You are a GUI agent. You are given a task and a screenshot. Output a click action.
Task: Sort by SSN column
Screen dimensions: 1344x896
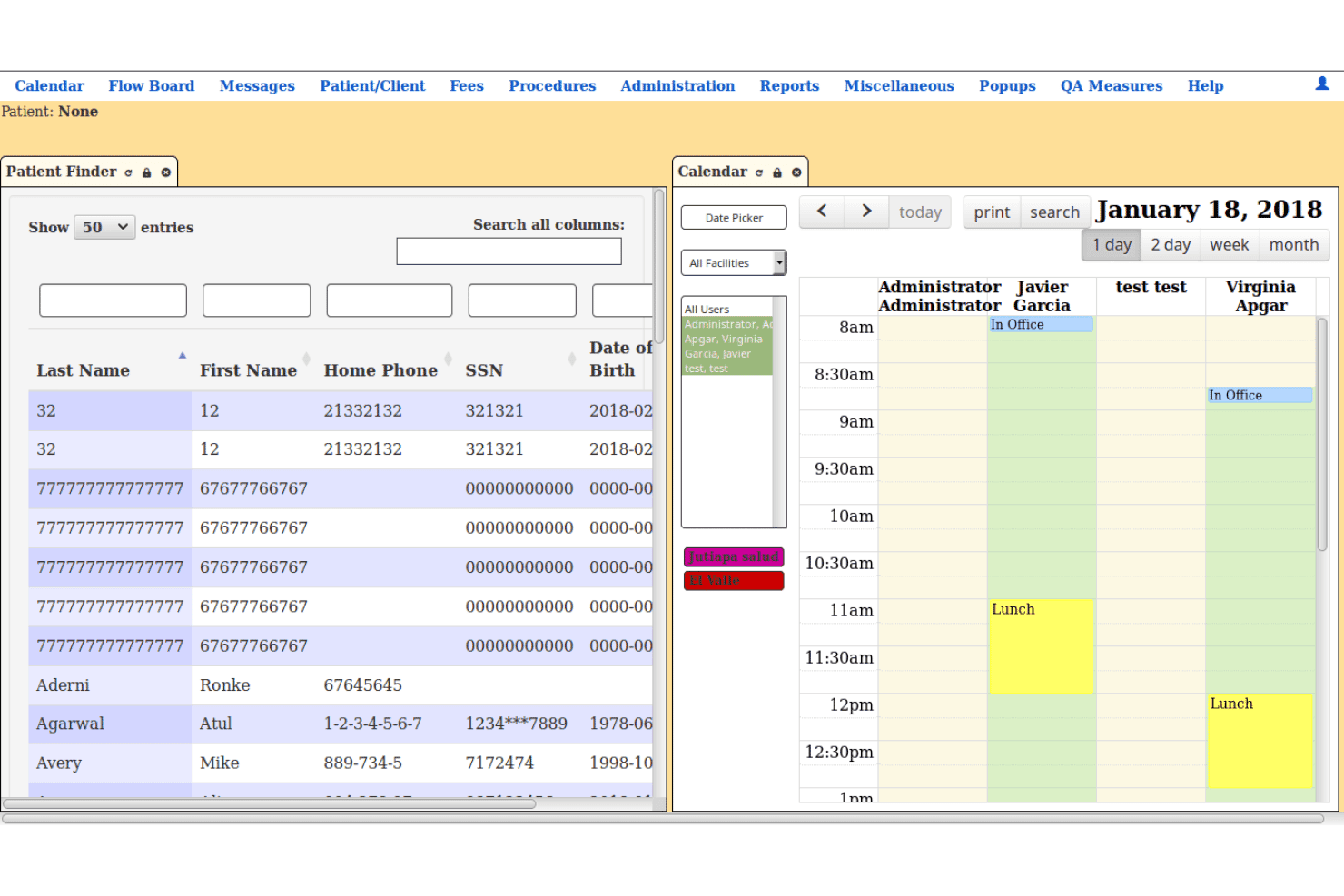[x=519, y=370]
